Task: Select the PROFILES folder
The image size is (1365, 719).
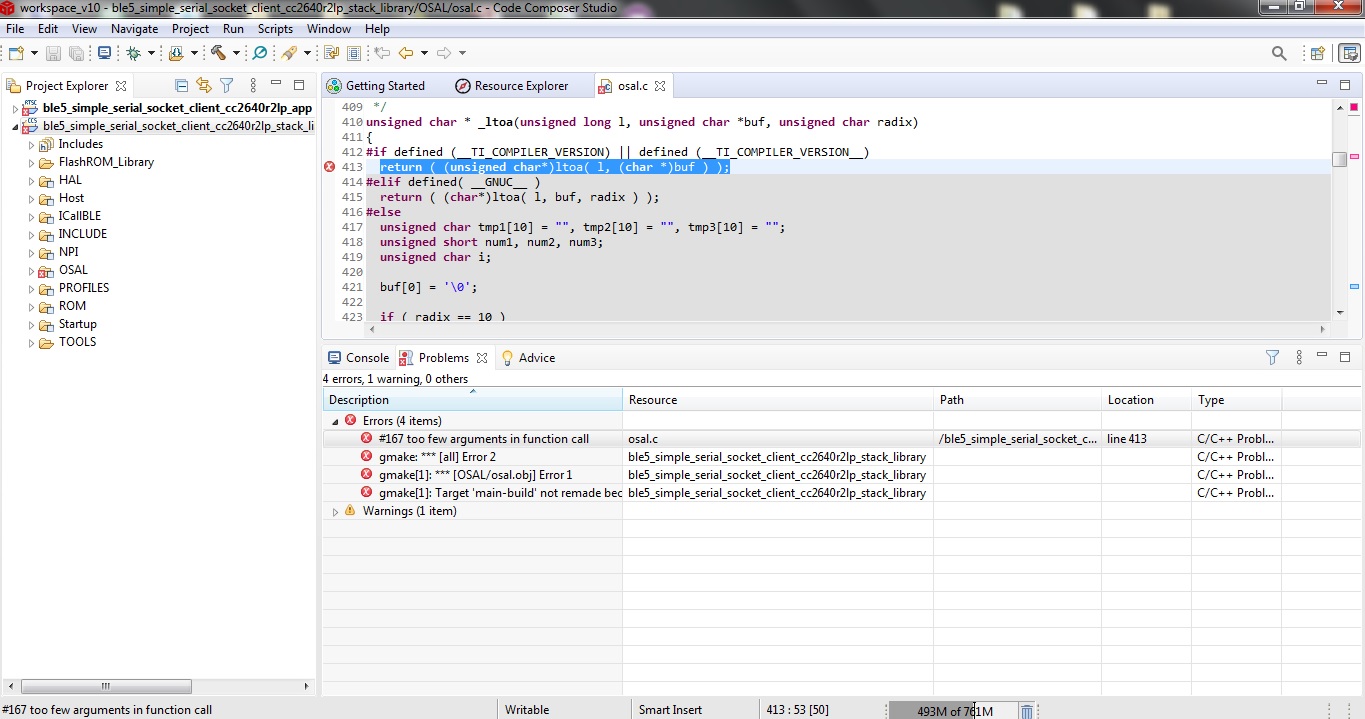Action: (x=84, y=288)
